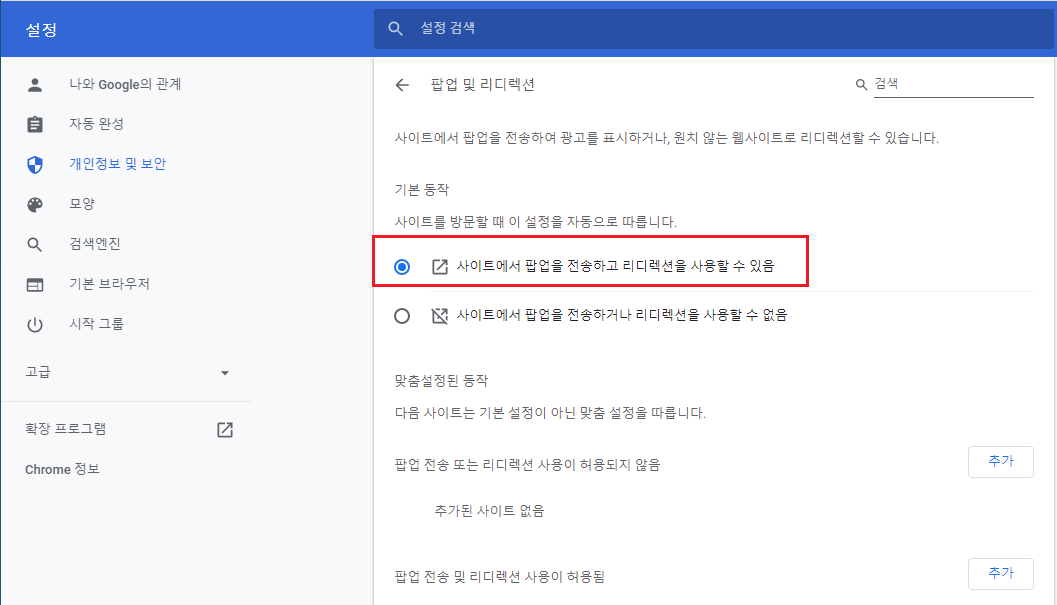Screen dimensions: 1057x605
Task: Click the external link icon beside 확장 프로그램
Action: (x=225, y=430)
